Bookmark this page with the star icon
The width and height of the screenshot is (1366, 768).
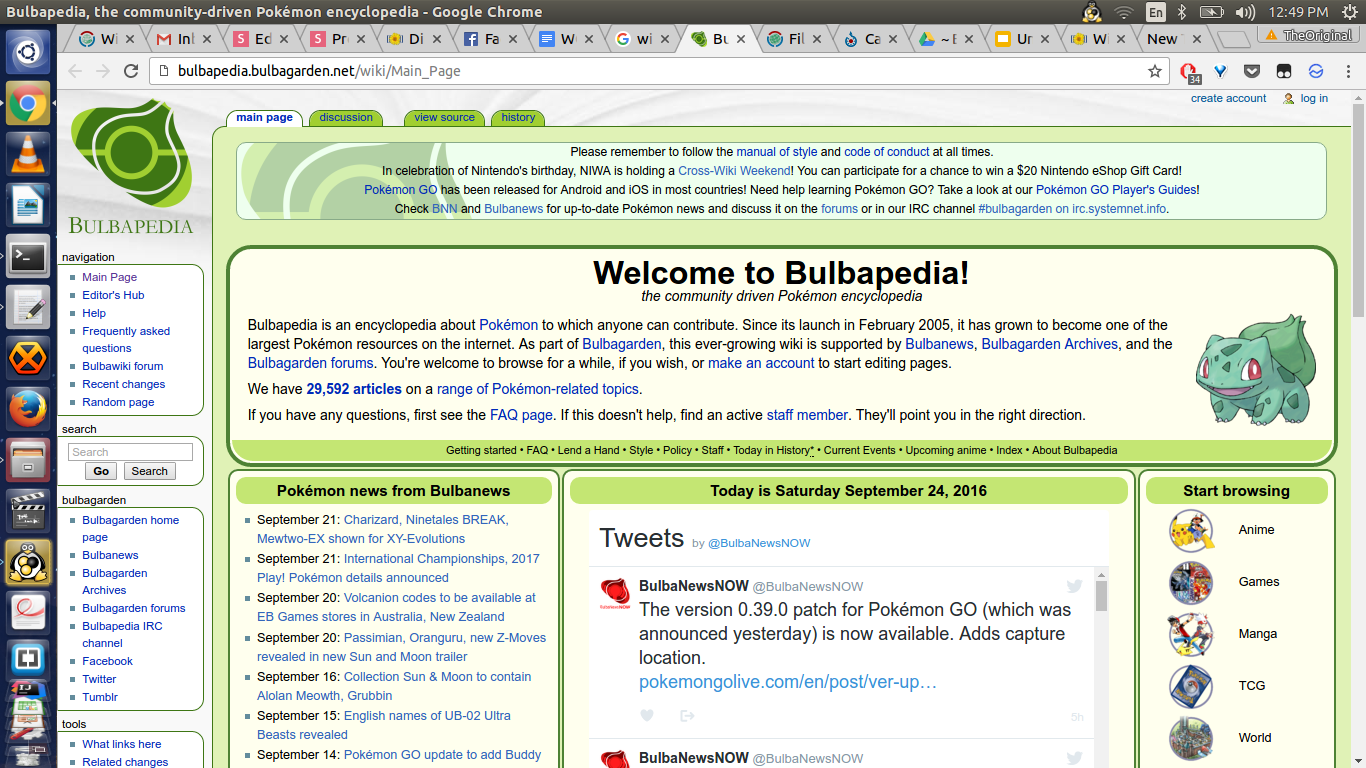[x=1155, y=71]
